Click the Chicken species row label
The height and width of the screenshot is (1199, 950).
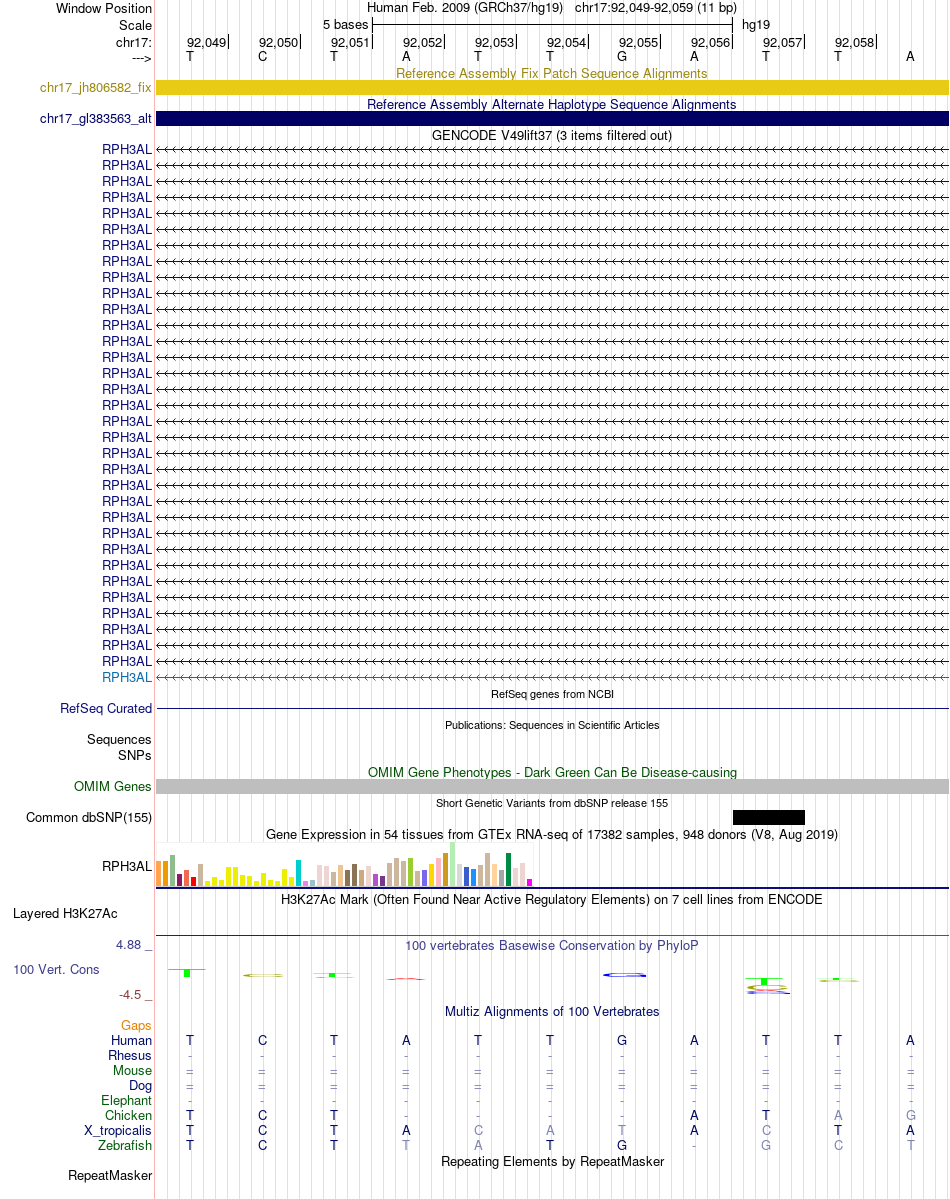129,1116
